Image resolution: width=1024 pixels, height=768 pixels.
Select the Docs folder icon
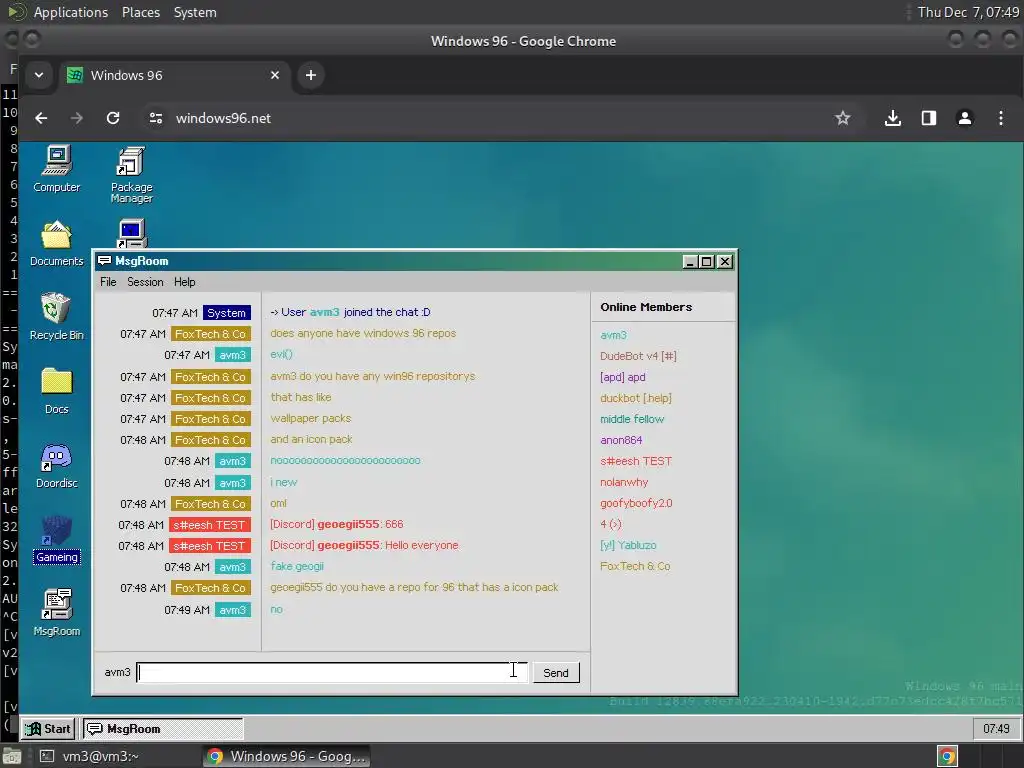tap(57, 391)
